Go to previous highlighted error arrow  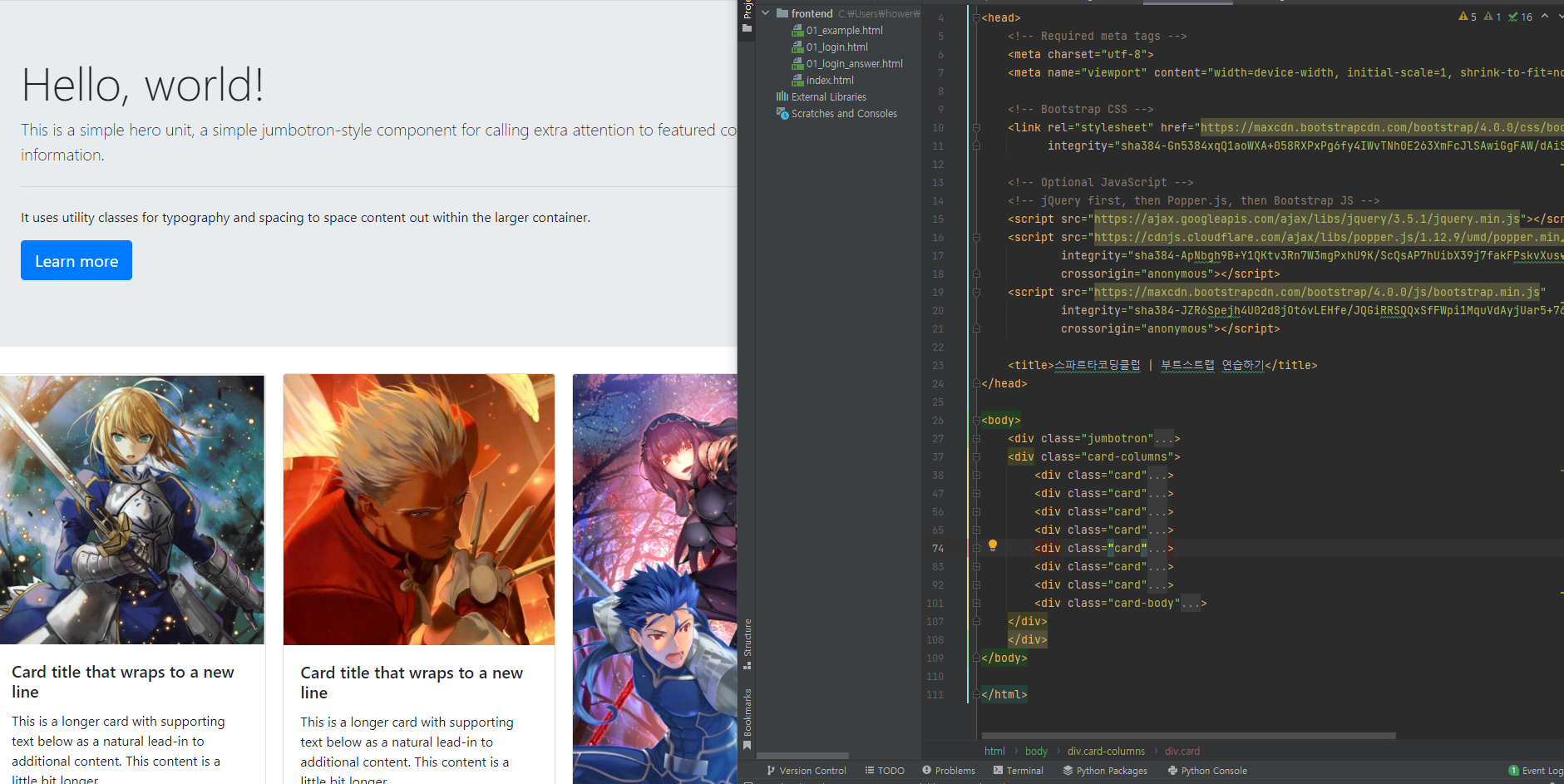click(1545, 17)
